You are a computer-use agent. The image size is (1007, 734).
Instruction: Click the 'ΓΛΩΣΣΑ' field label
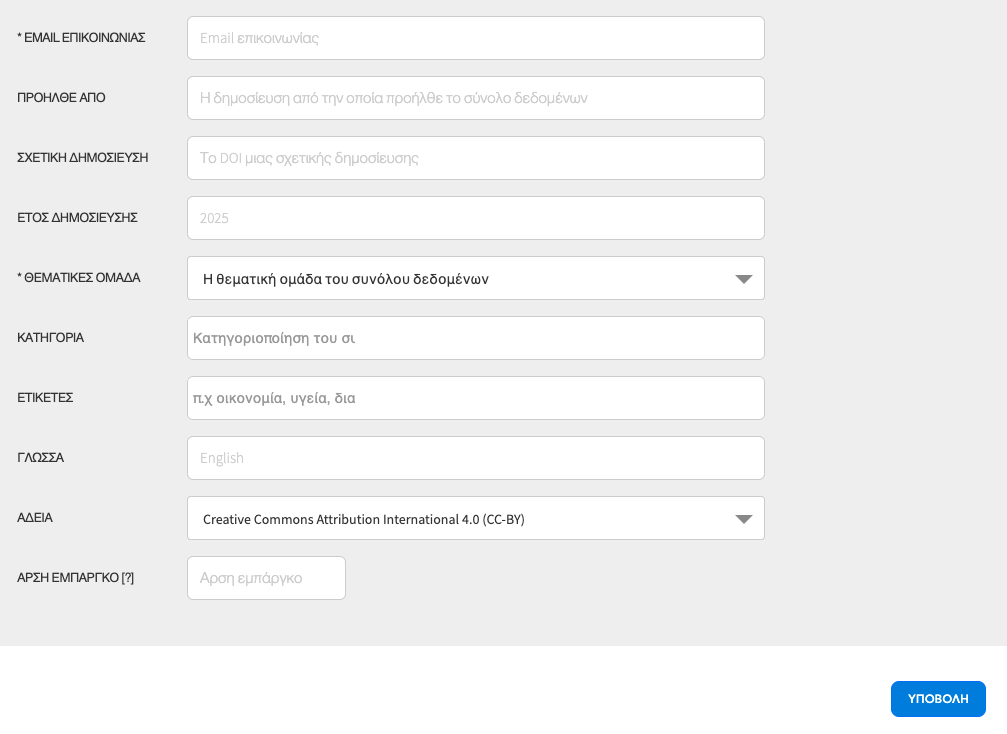41,458
